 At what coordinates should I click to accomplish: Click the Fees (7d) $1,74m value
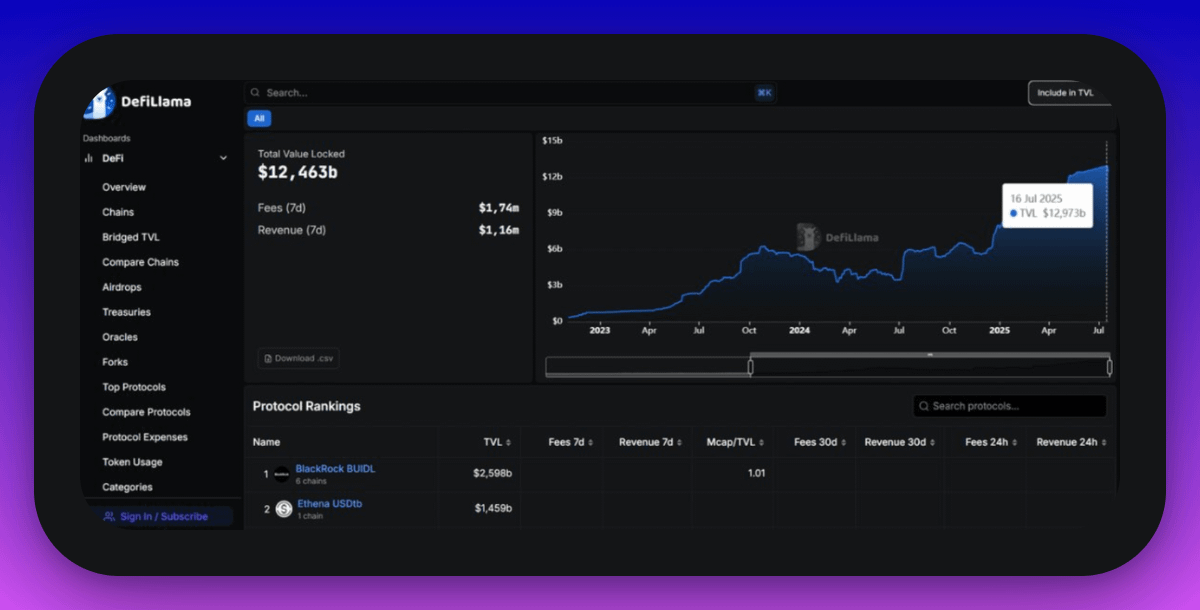(x=499, y=208)
